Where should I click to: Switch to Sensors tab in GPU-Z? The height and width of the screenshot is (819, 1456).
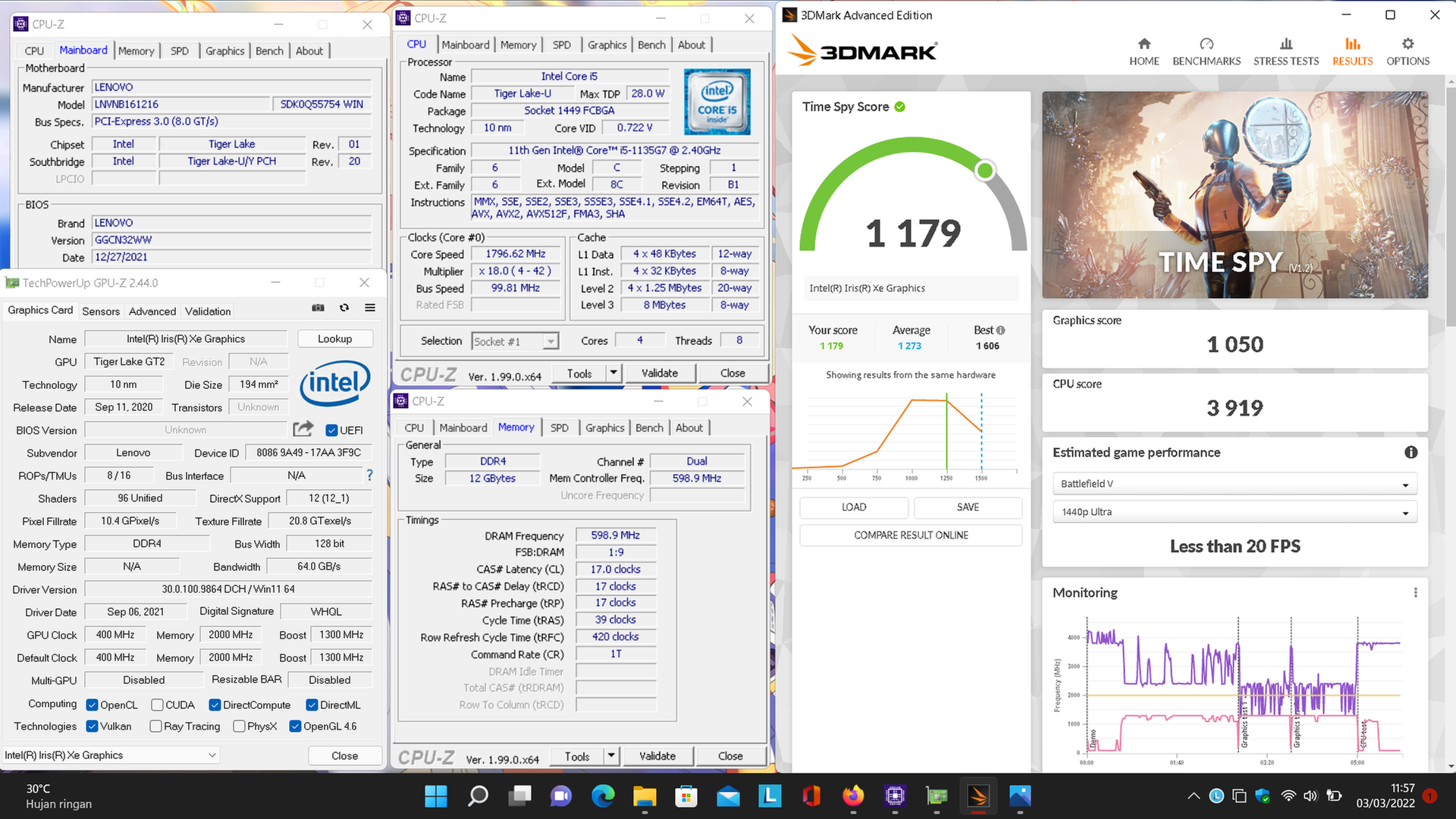click(101, 312)
